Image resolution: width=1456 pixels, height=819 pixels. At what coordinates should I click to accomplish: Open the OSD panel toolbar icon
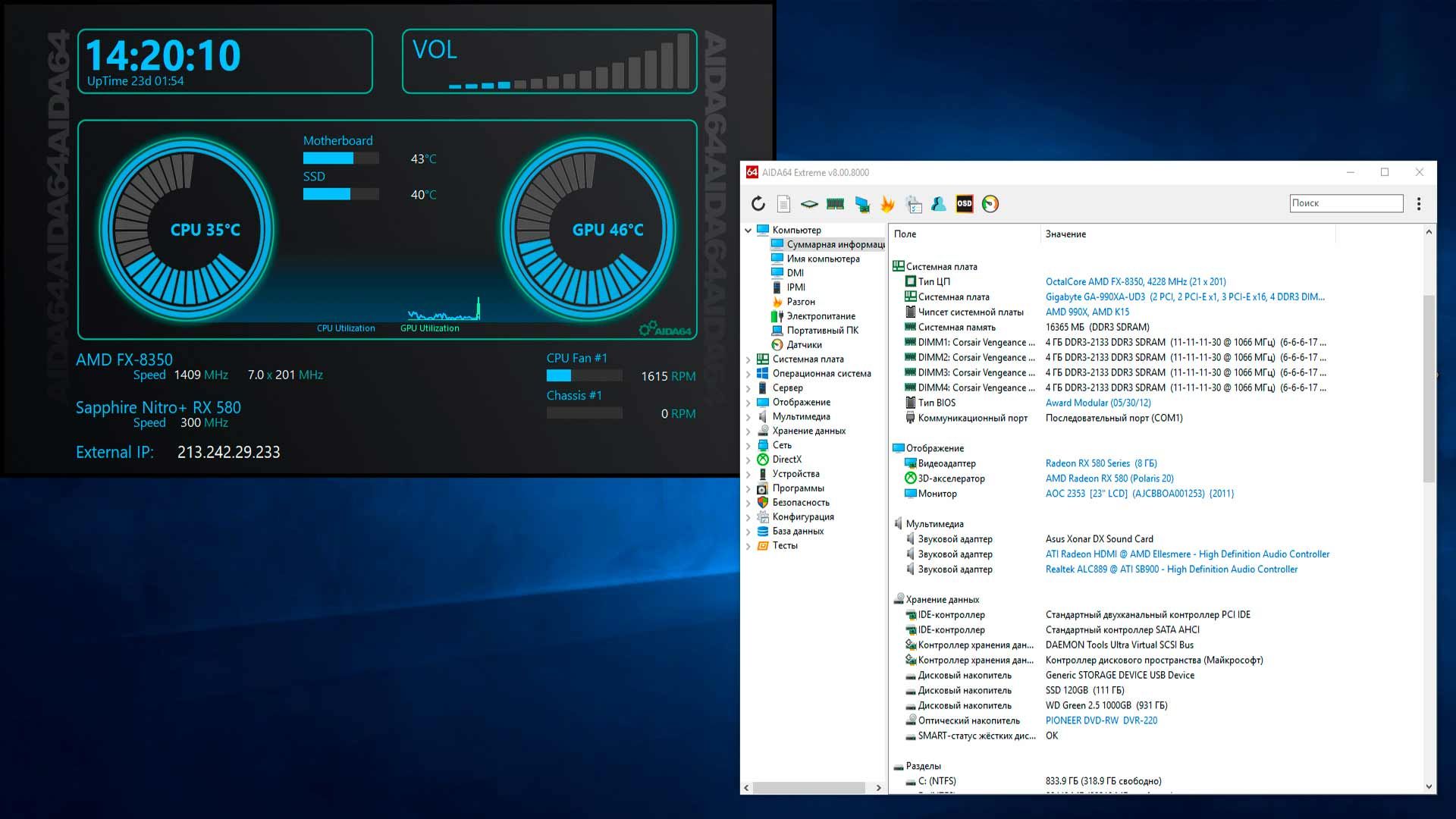coord(964,203)
